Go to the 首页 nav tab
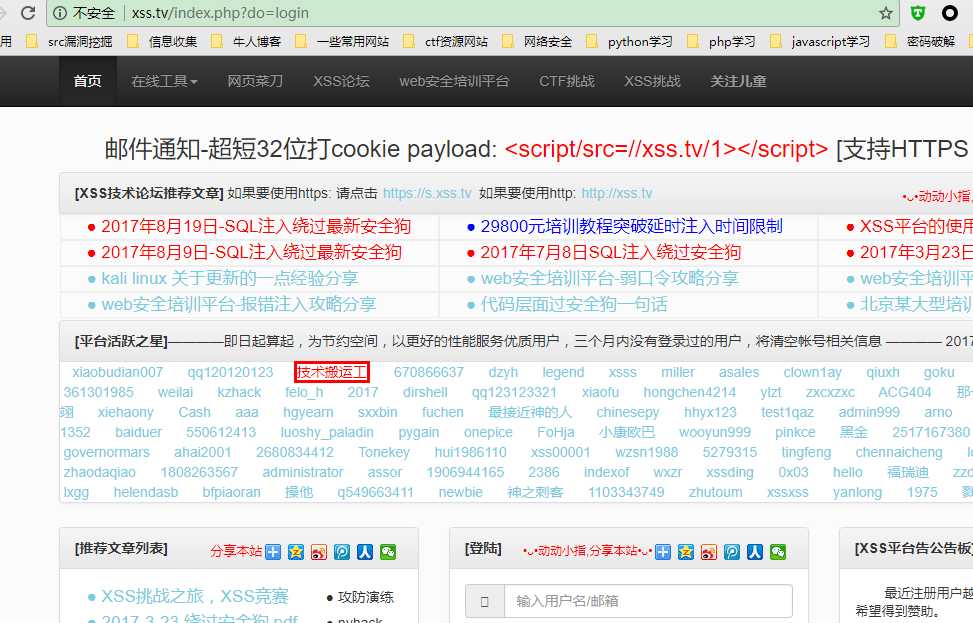This screenshot has width=973, height=623. [x=87, y=81]
